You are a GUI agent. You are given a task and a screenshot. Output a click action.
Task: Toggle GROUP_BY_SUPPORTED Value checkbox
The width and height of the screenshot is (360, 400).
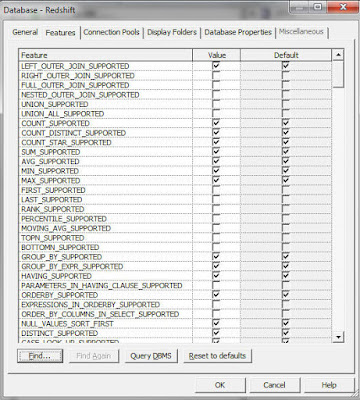point(216,257)
